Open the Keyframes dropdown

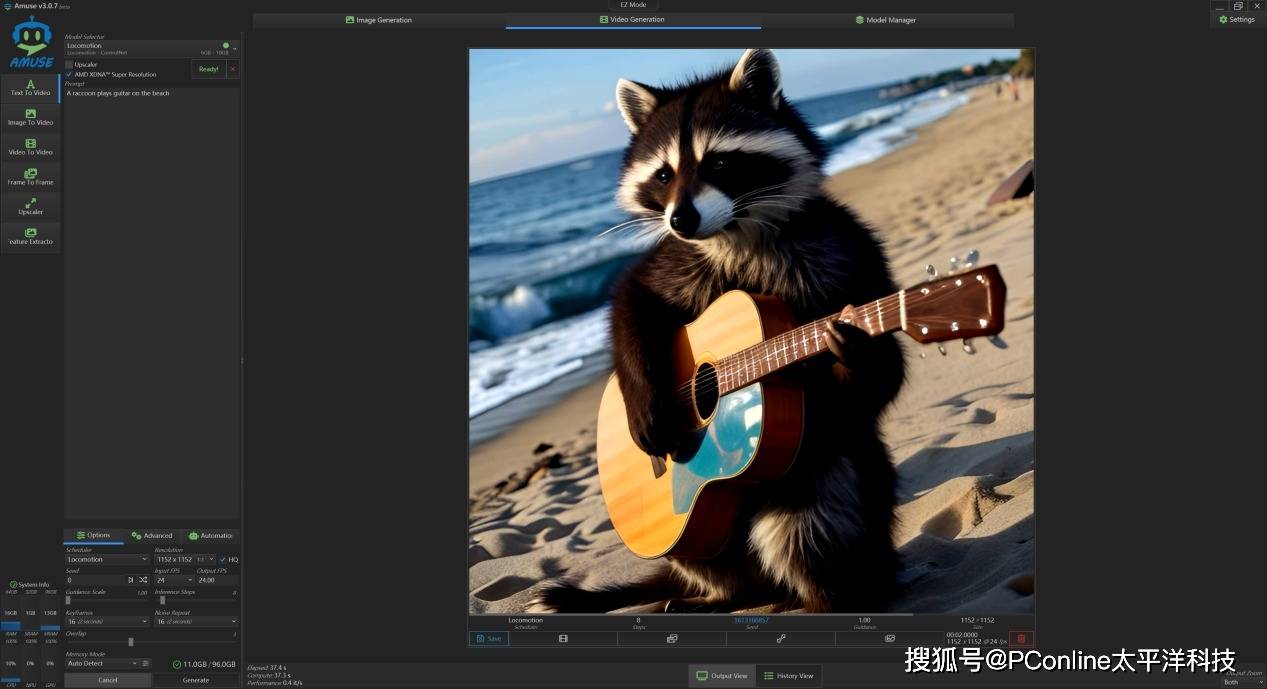(107, 622)
